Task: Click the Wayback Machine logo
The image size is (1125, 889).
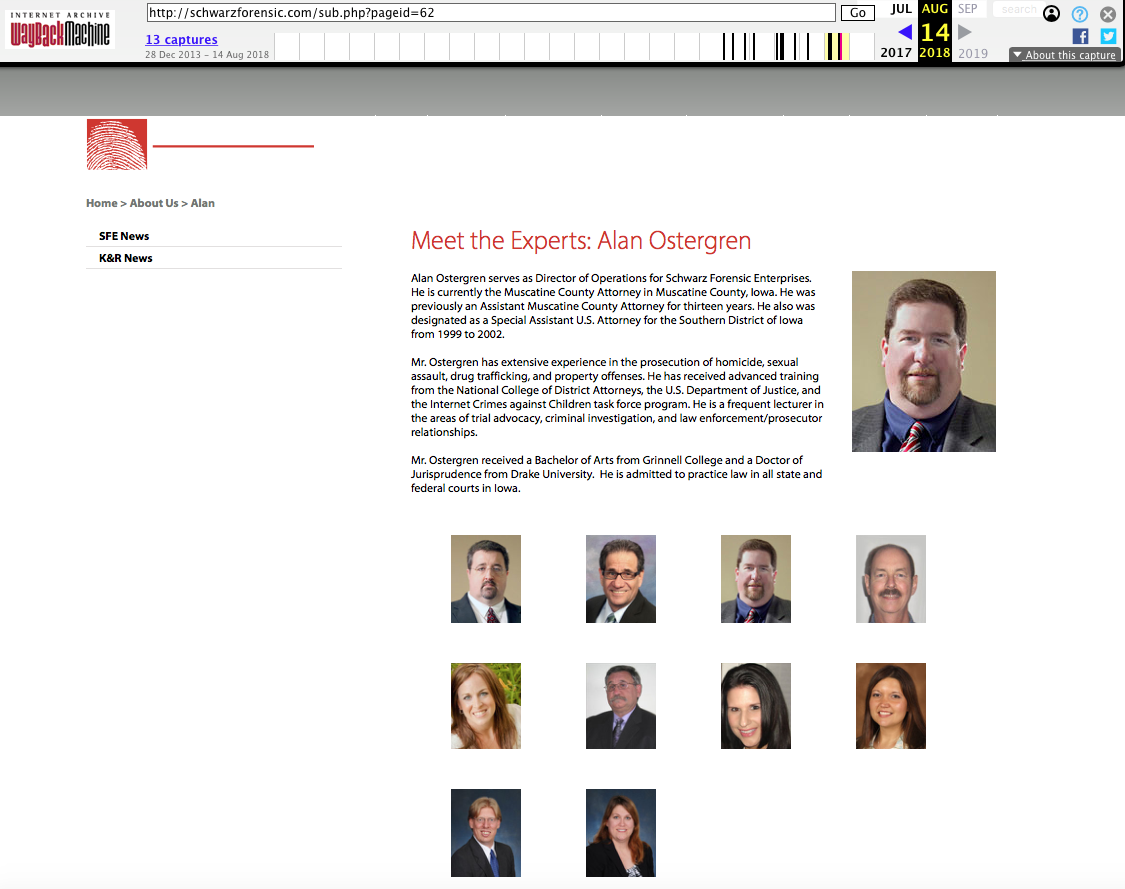Action: point(60,30)
